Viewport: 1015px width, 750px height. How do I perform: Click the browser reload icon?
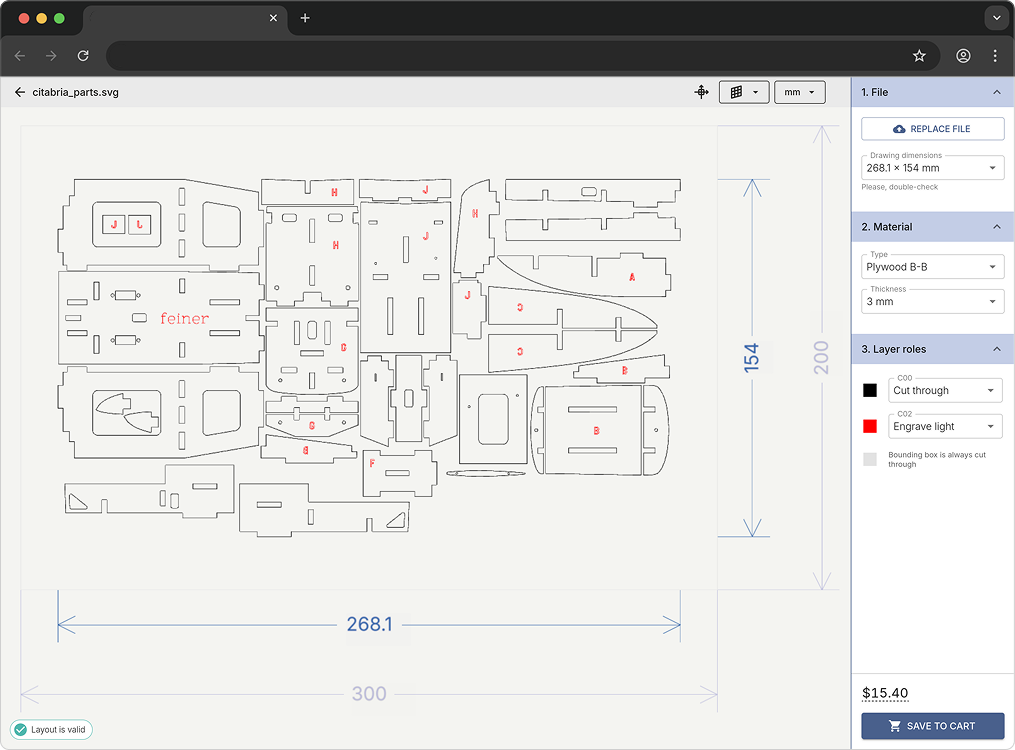83,56
